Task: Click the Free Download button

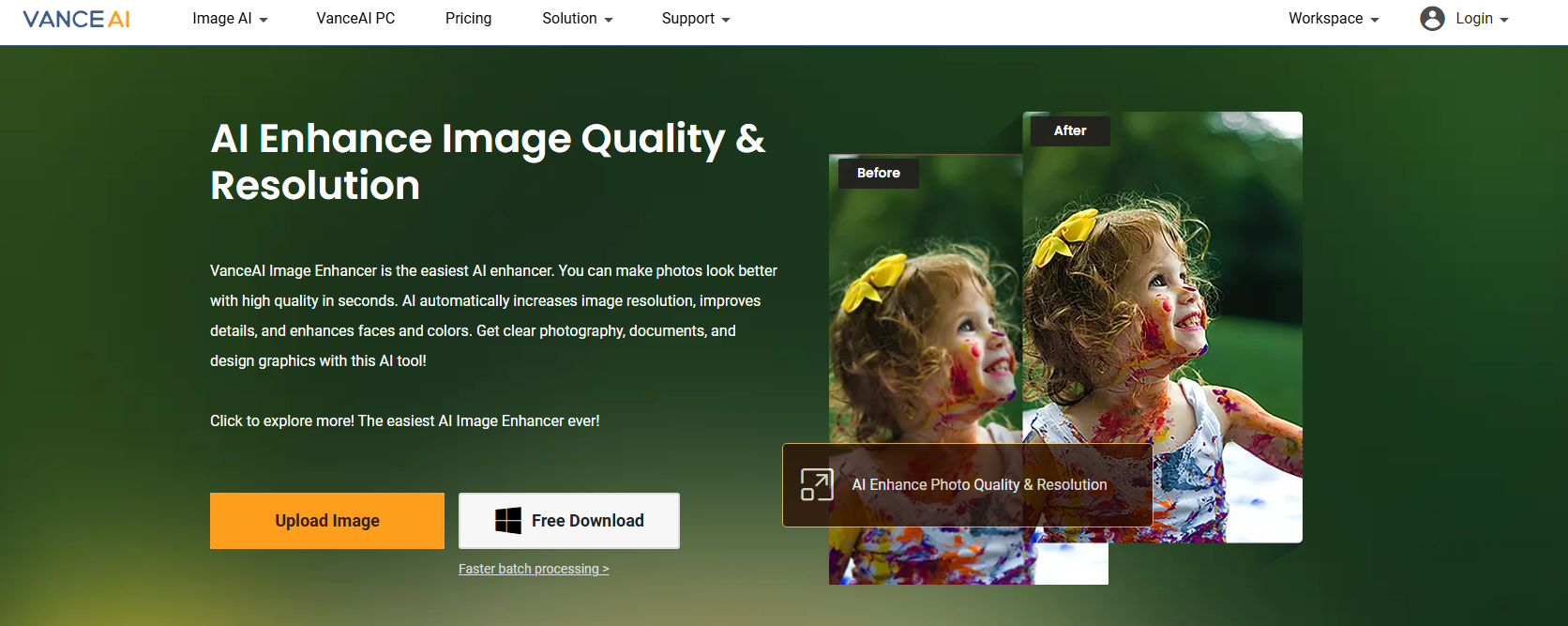Action: [569, 521]
